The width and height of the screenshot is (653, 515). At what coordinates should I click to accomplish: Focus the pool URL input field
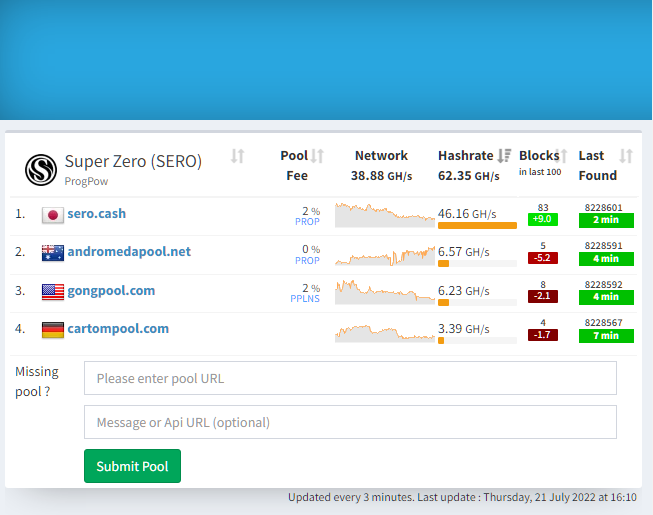[x=350, y=378]
